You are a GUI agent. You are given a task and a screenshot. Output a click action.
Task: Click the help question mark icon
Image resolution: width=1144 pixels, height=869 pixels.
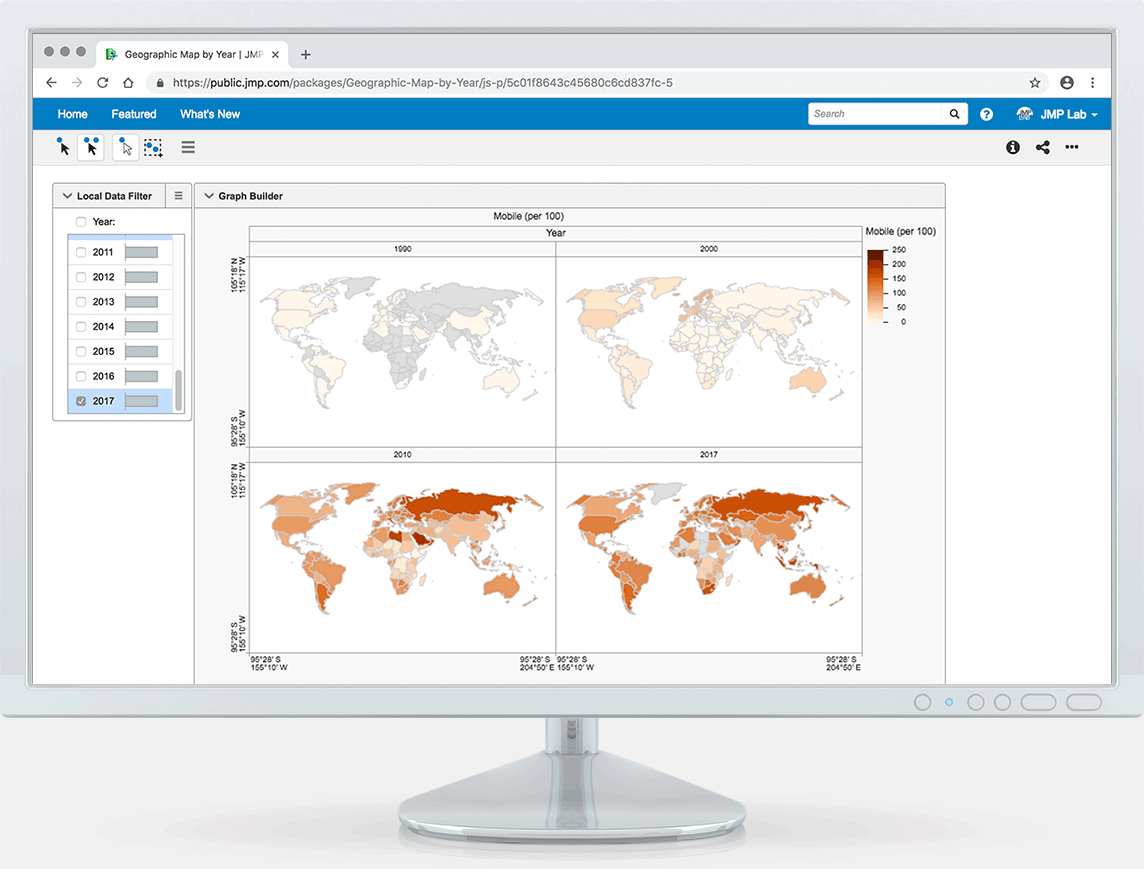987,114
